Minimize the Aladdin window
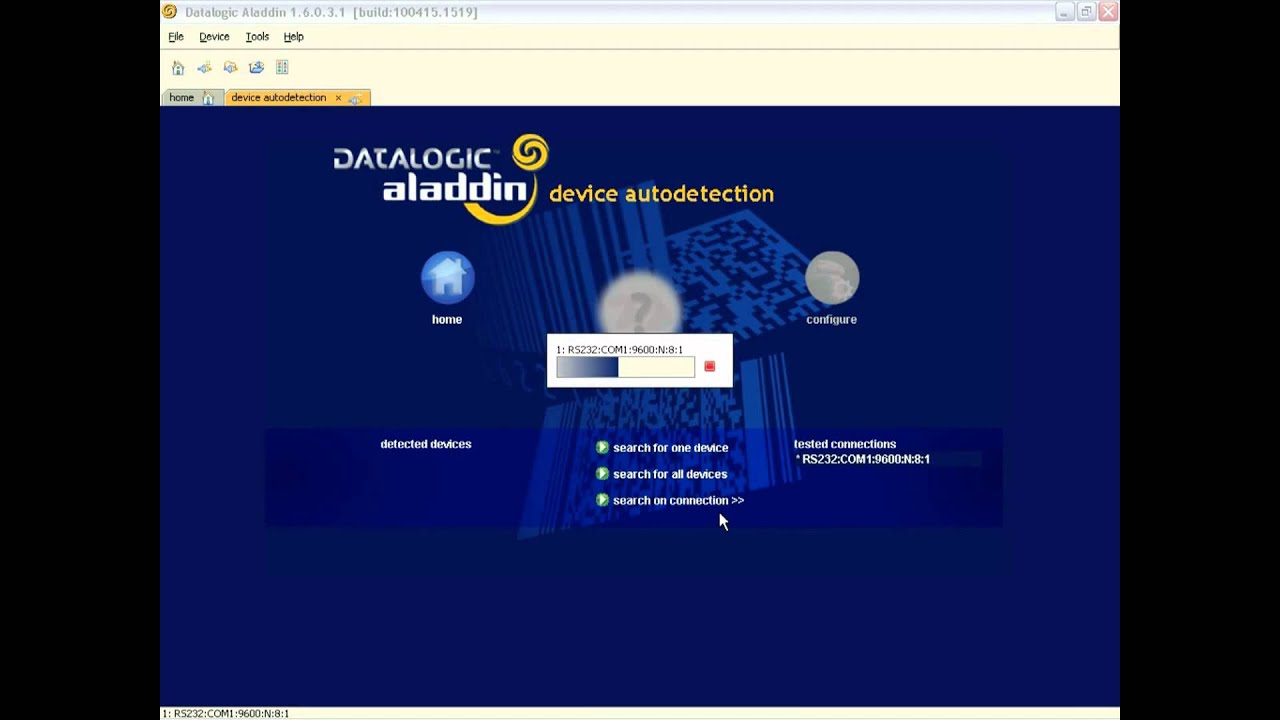This screenshot has width=1280, height=720. click(1064, 12)
